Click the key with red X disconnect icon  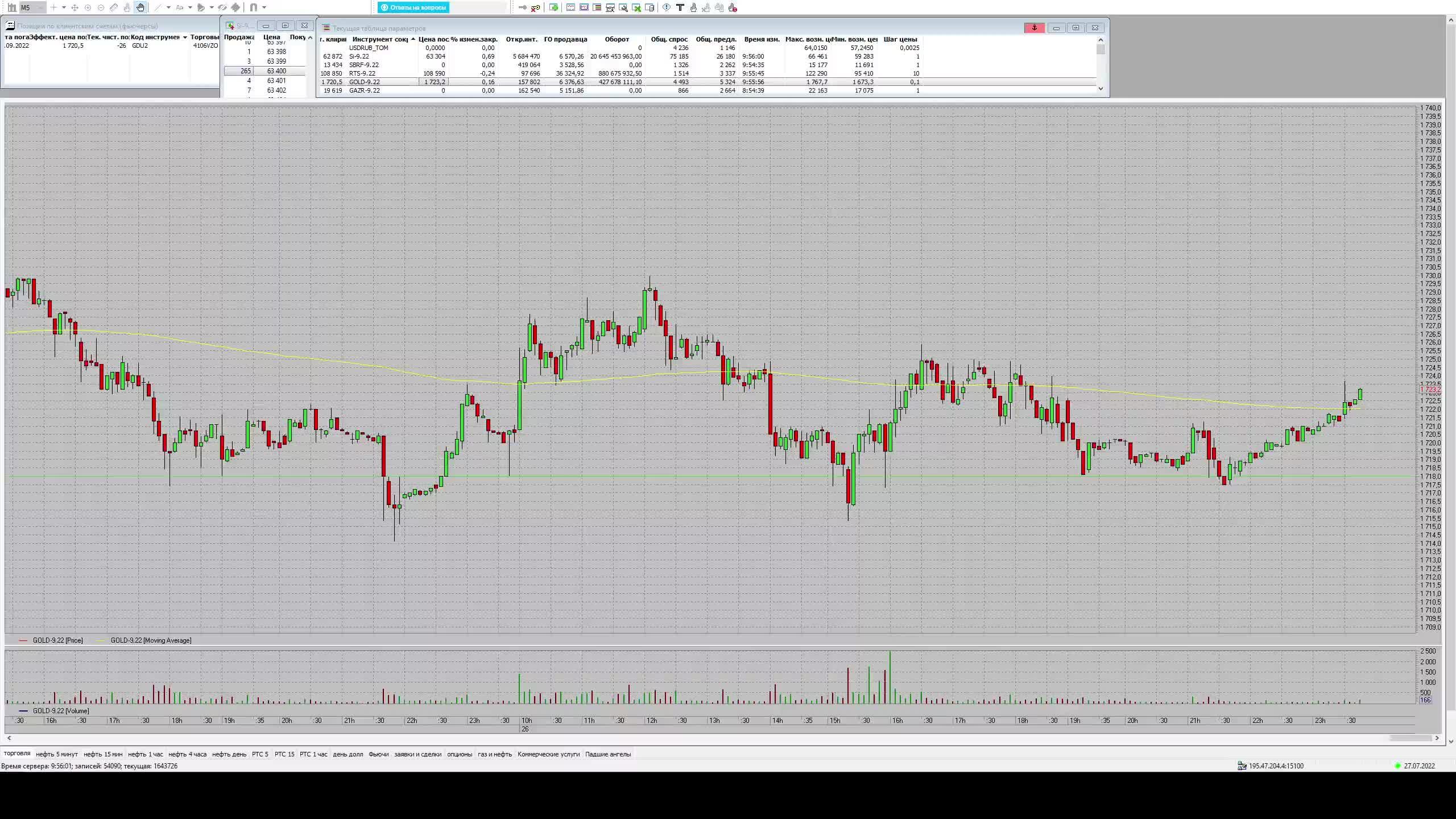click(x=535, y=8)
